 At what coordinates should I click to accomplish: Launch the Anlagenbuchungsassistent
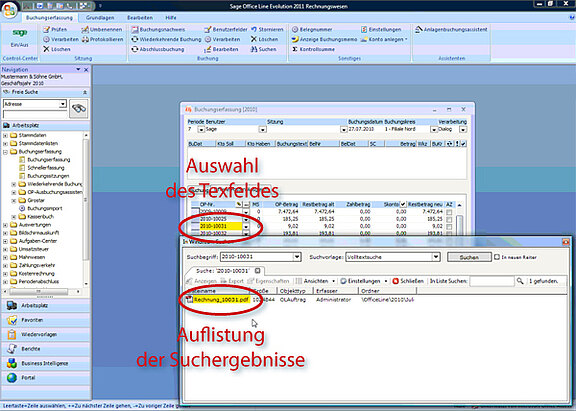pyautogui.click(x=451, y=29)
